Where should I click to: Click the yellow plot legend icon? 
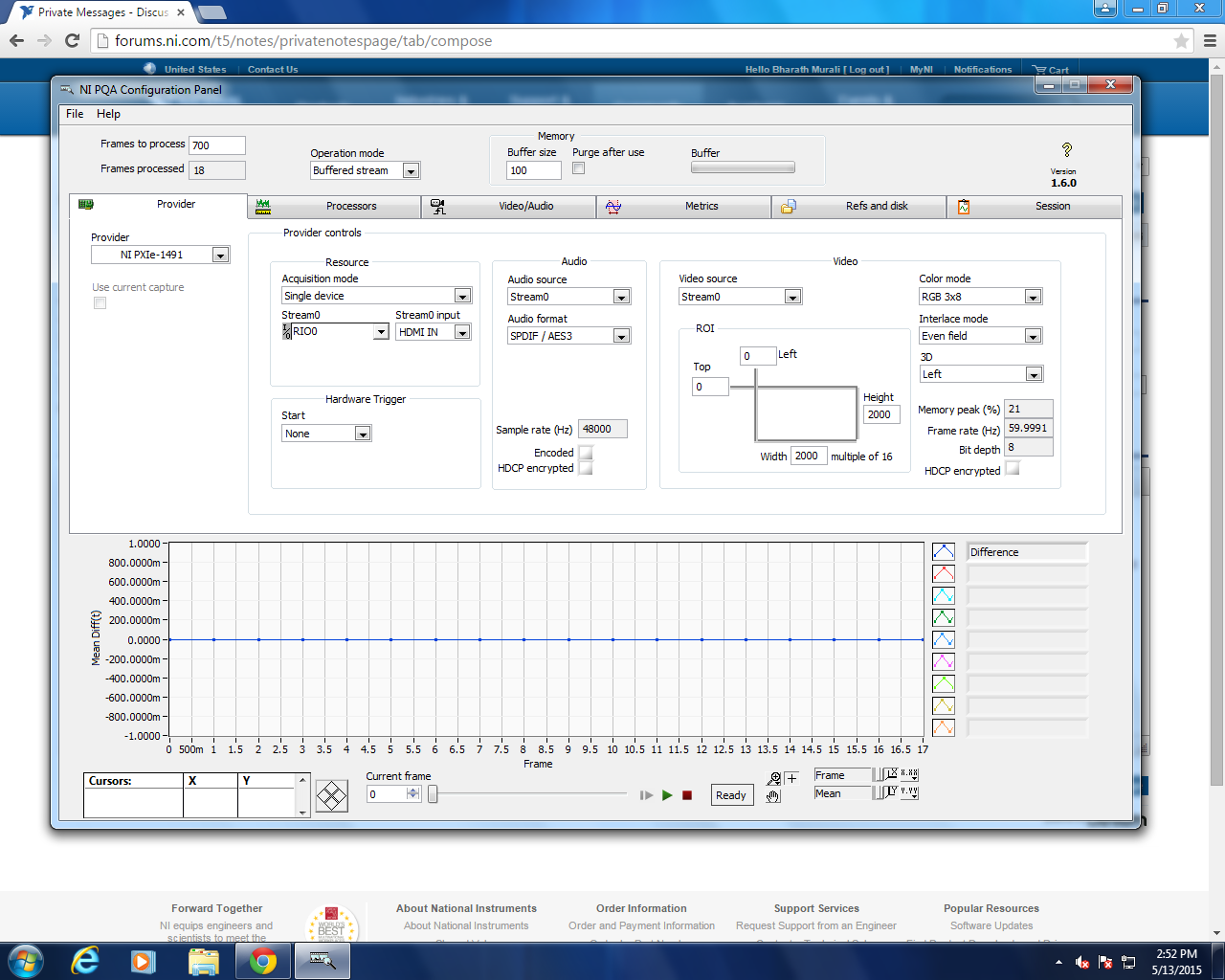[x=943, y=705]
